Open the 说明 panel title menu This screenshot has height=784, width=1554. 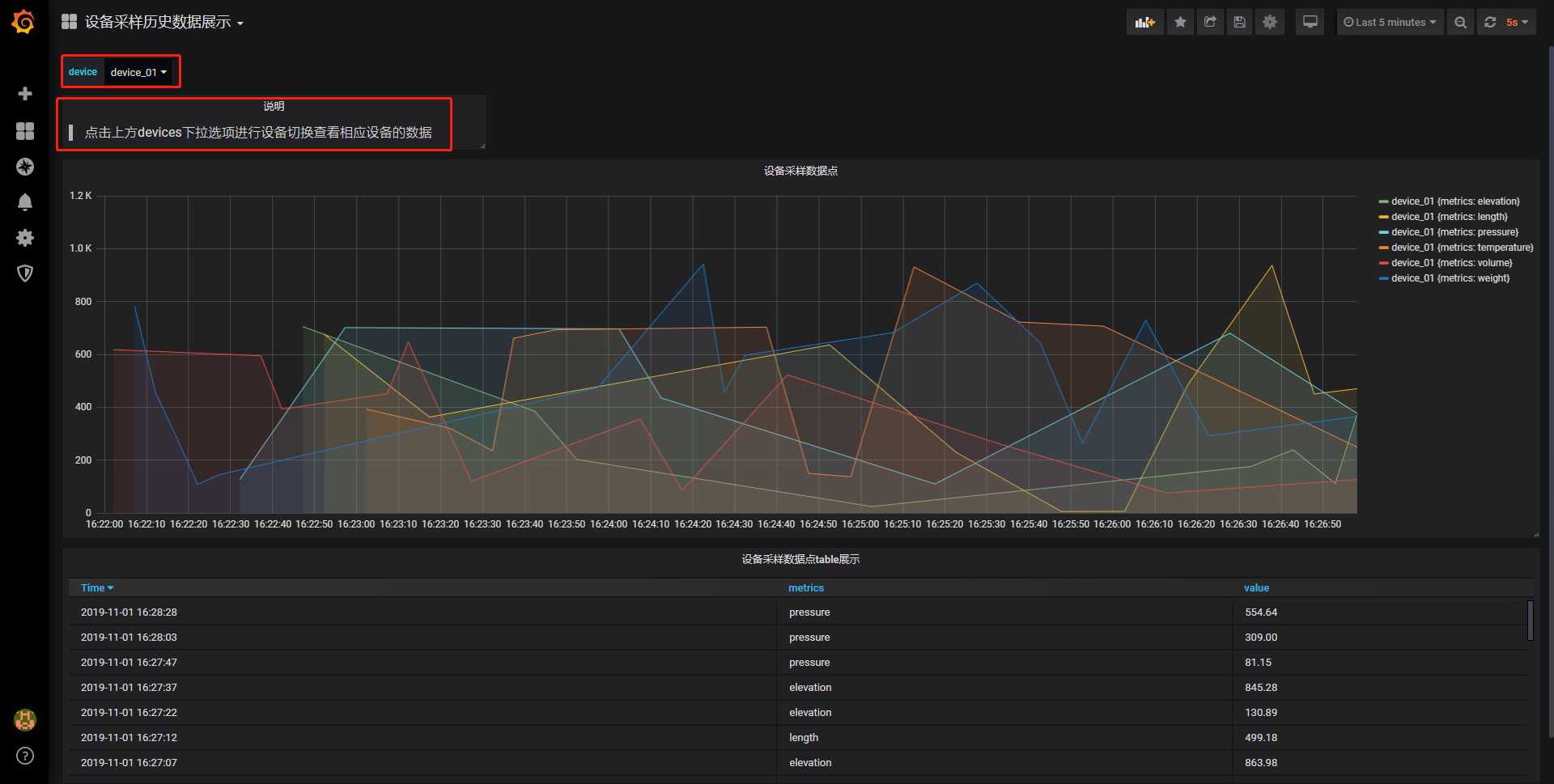click(274, 106)
